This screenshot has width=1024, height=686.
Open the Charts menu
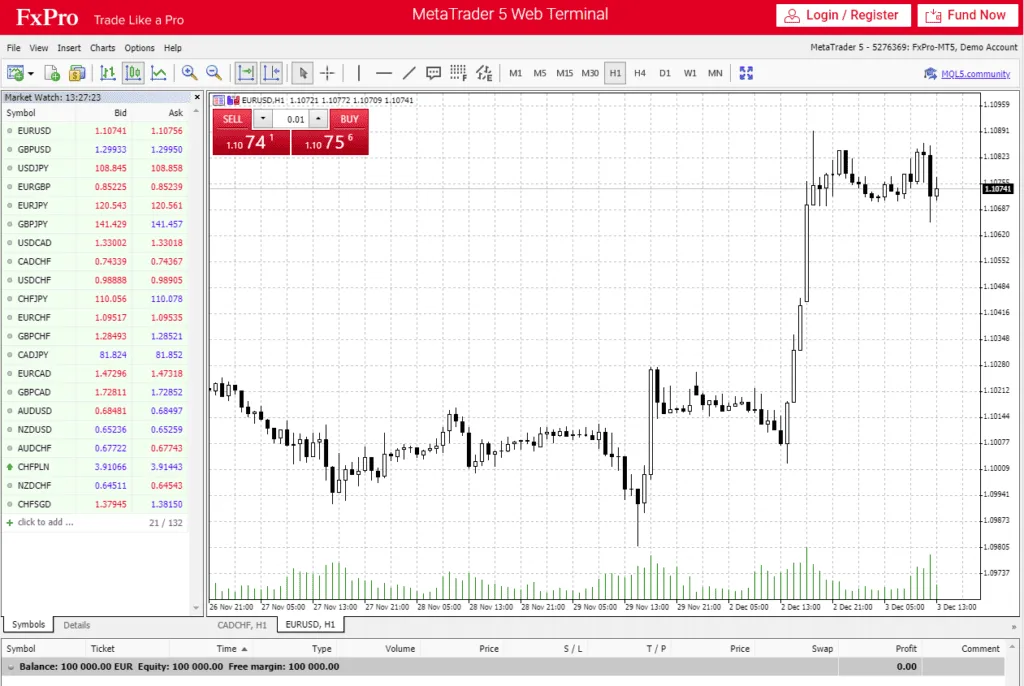coord(103,48)
